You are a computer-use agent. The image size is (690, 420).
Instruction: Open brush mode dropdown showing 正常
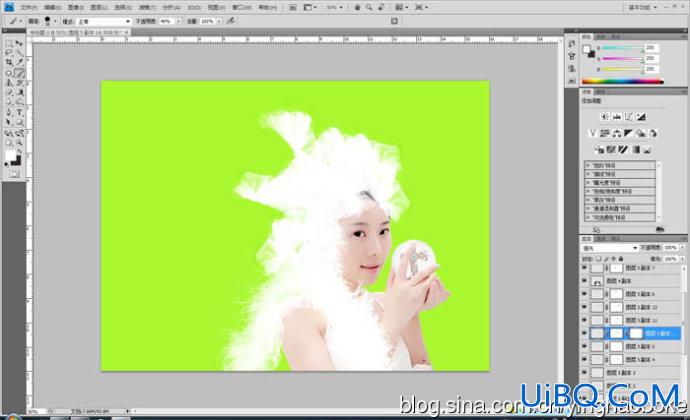[104, 21]
